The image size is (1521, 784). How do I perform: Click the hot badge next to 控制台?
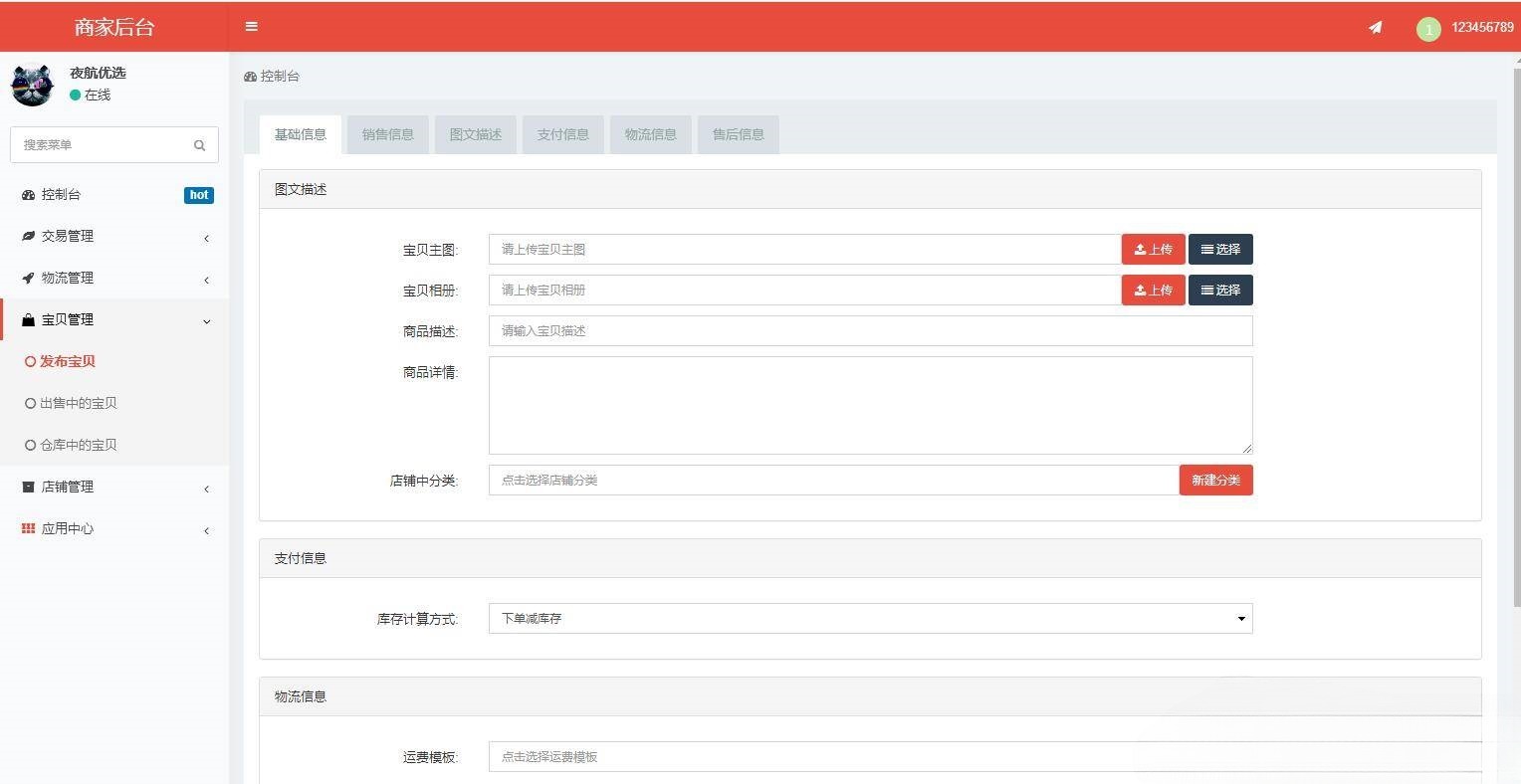[198, 195]
